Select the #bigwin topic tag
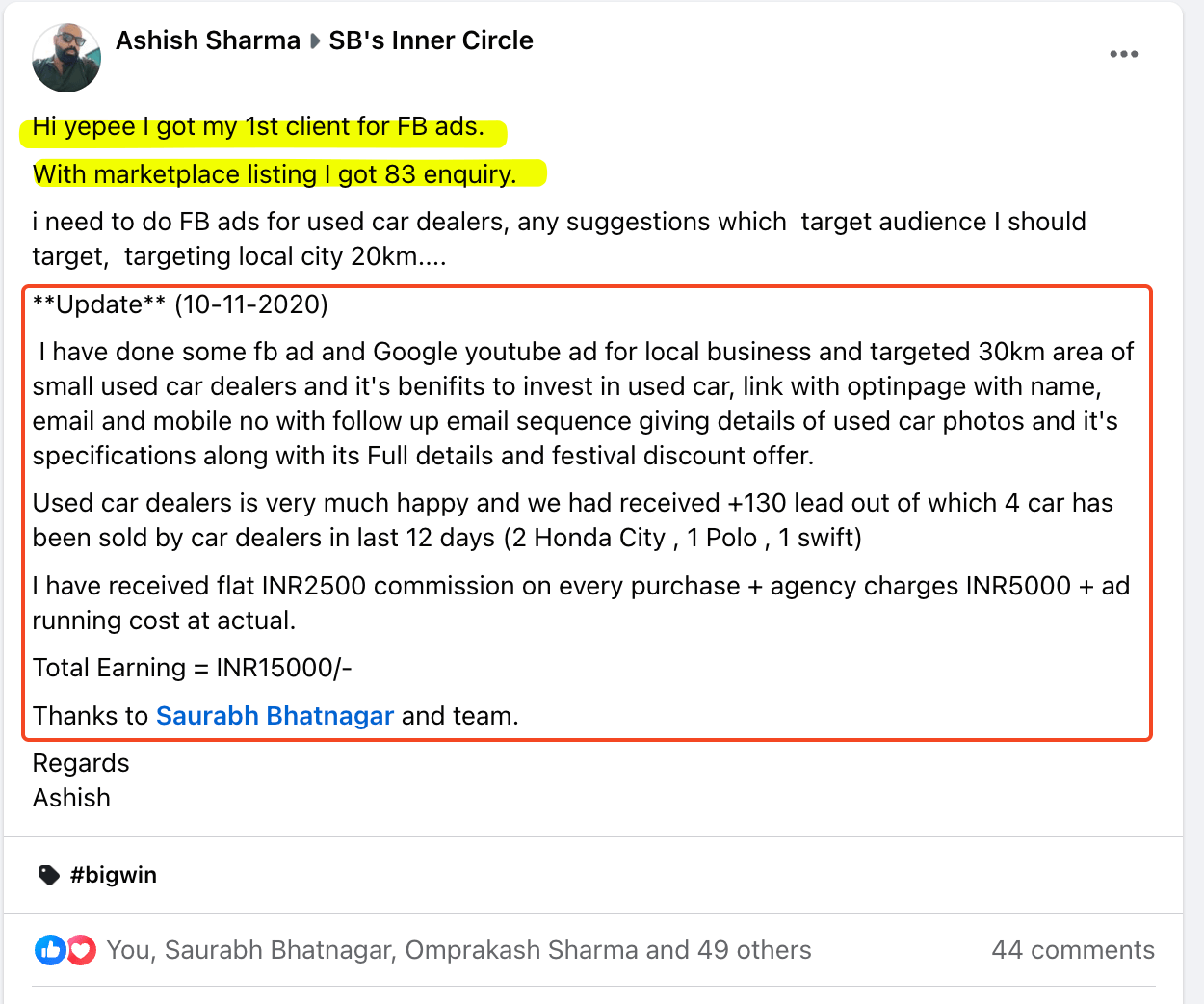1204x1004 pixels. click(x=114, y=875)
